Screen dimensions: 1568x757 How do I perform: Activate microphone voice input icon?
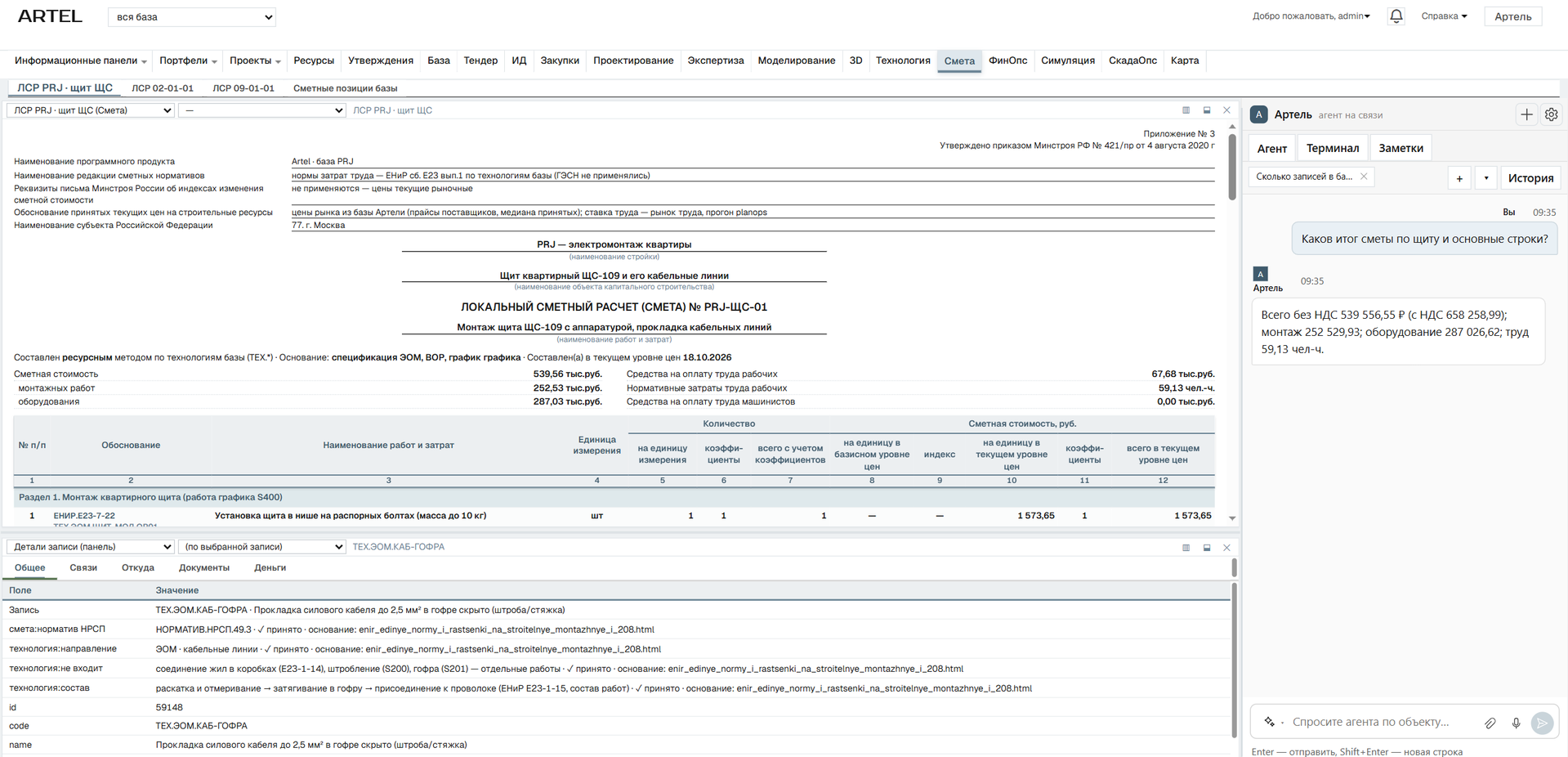[x=1516, y=723]
